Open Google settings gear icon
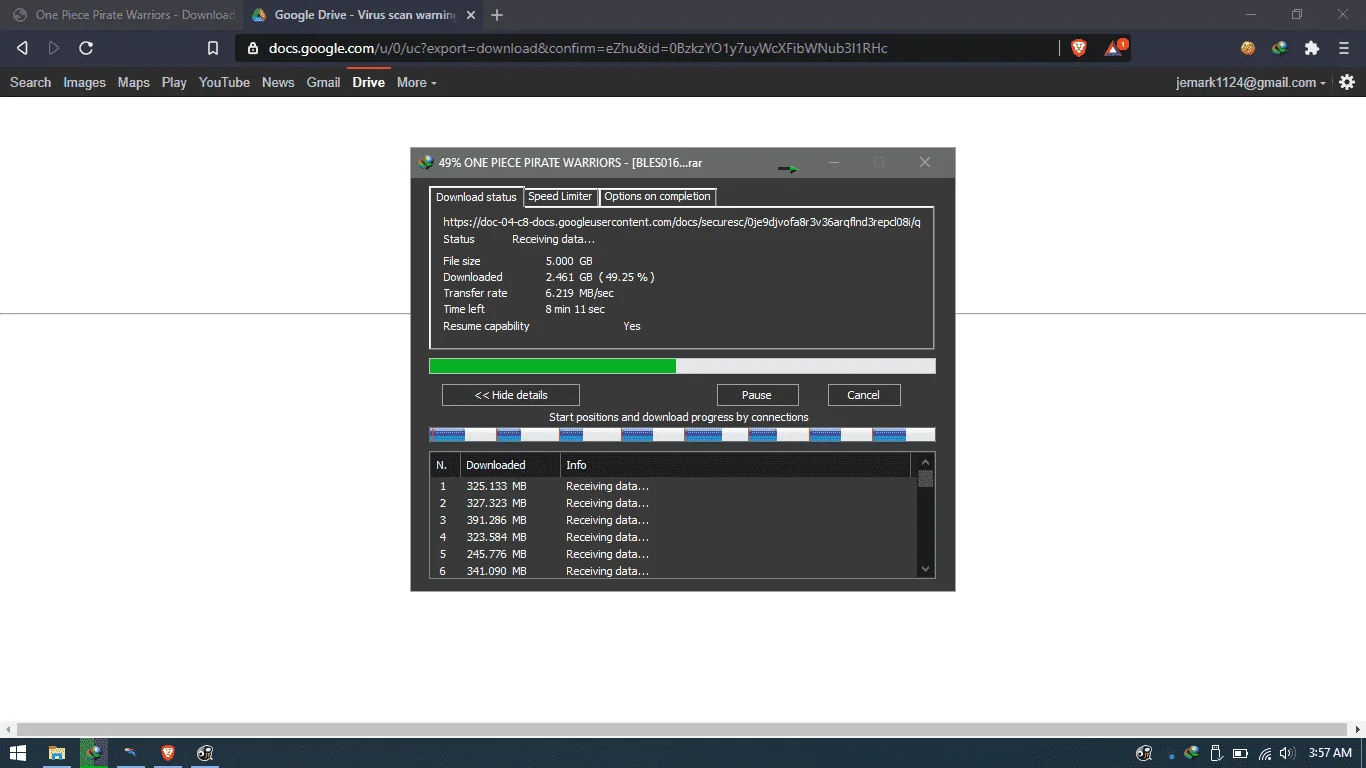Screen dimensions: 1366x768 pos(1347,82)
